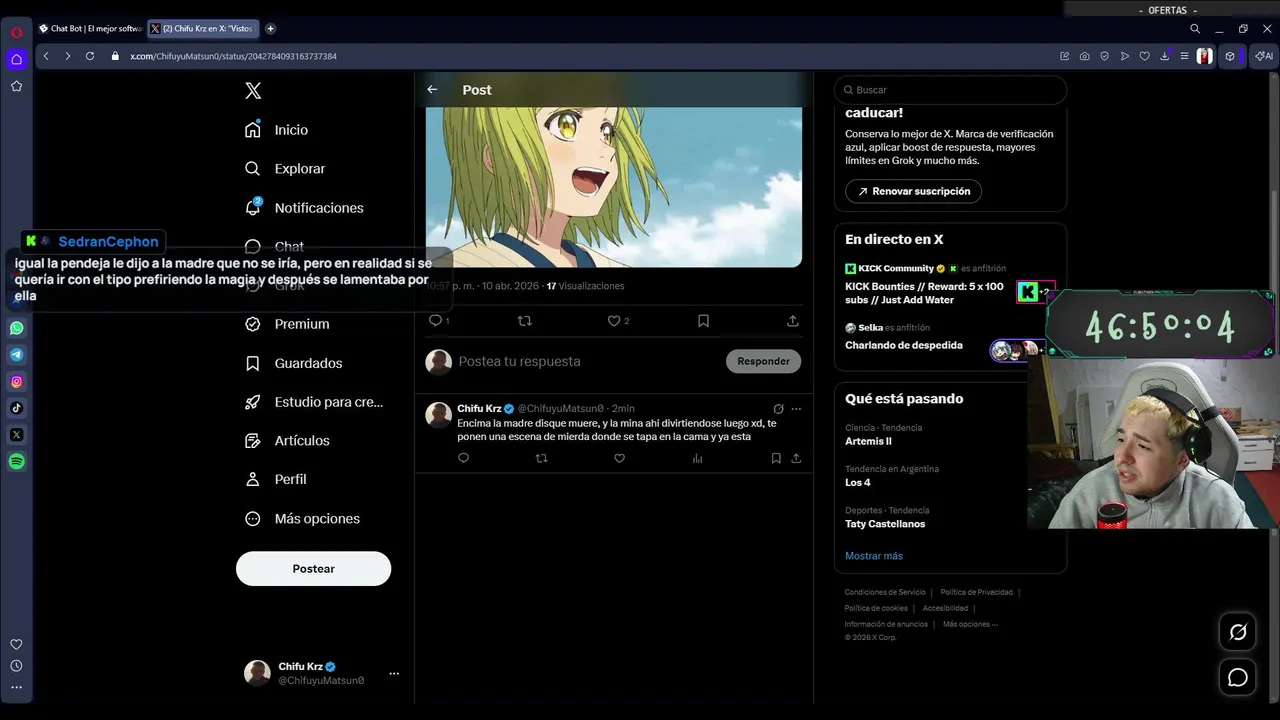Like the main post heart icon
The height and width of the screenshot is (720, 1280).
[614, 321]
